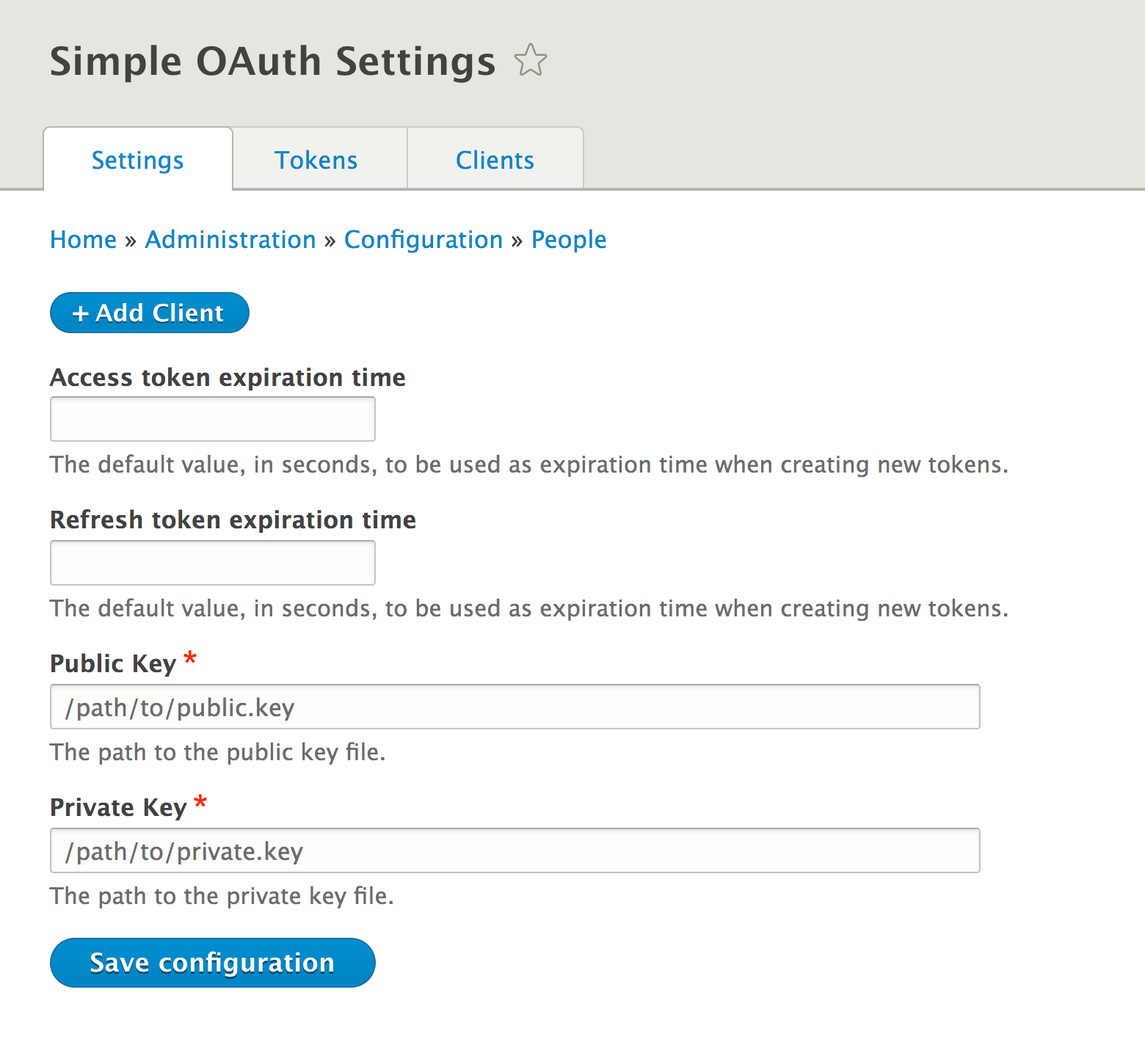Focus the Access token expiration time field

point(213,419)
